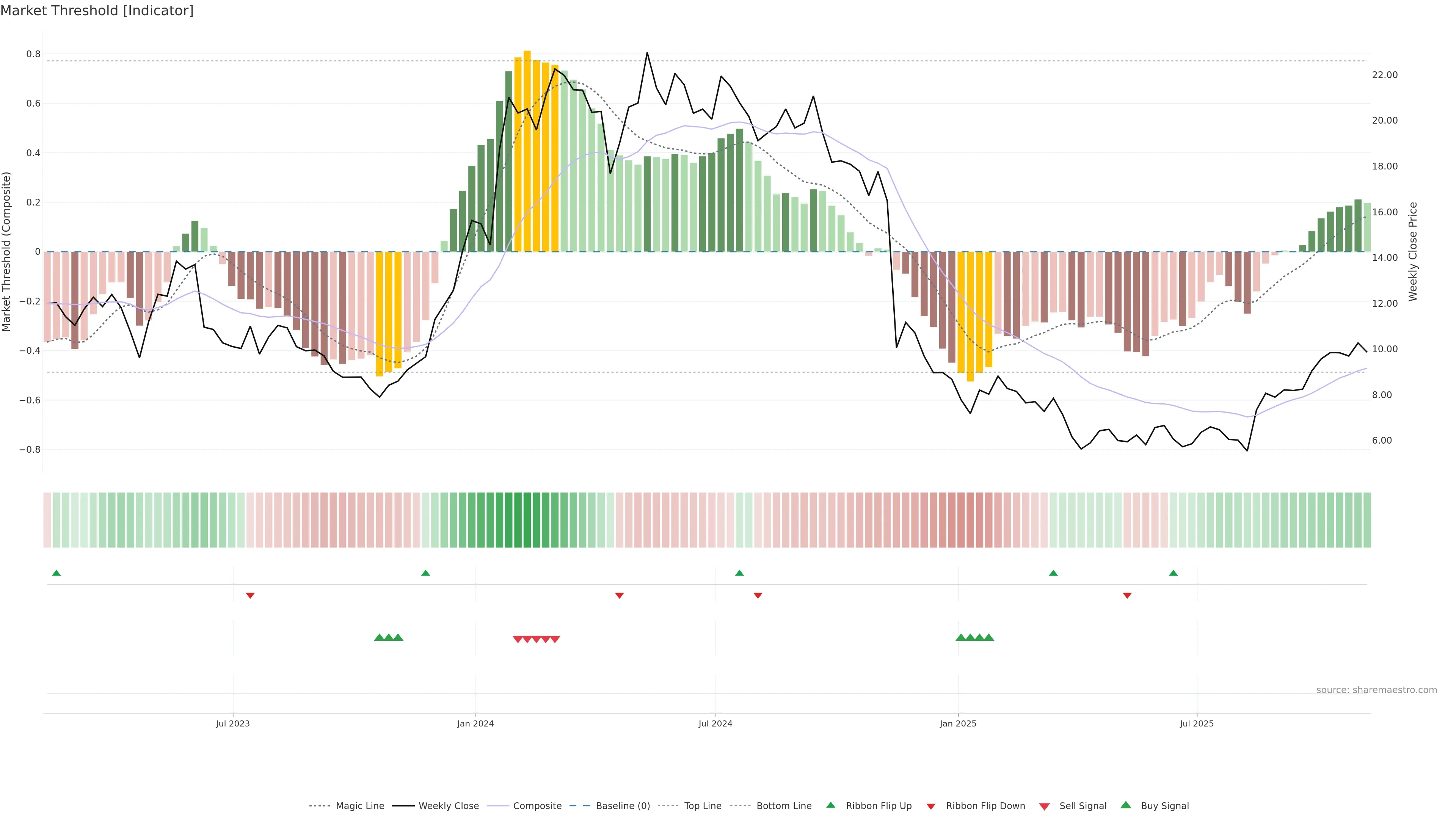Click the Jul 2025 x-axis label
Image resolution: width=1456 pixels, height=819 pixels.
click(x=1197, y=723)
